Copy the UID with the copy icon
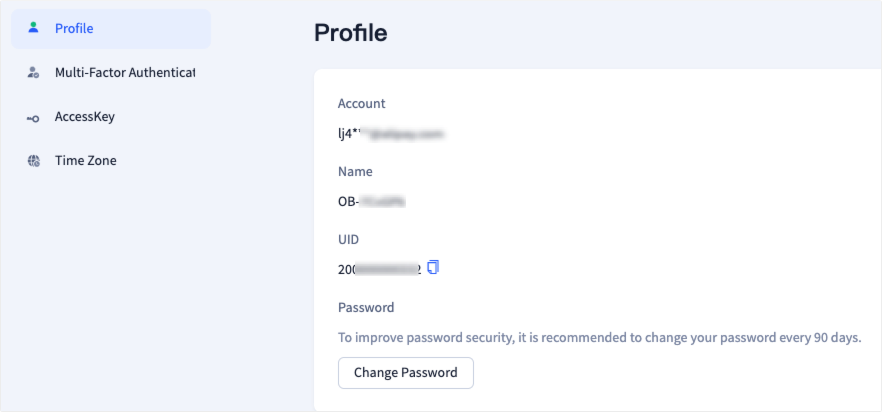 pyautogui.click(x=433, y=267)
